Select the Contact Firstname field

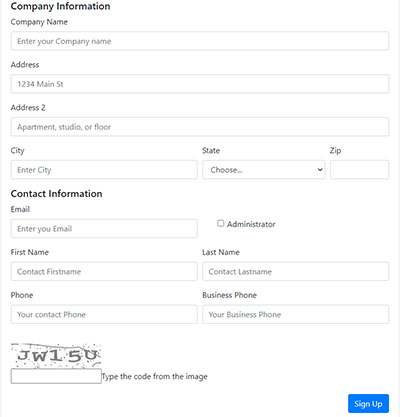(104, 271)
